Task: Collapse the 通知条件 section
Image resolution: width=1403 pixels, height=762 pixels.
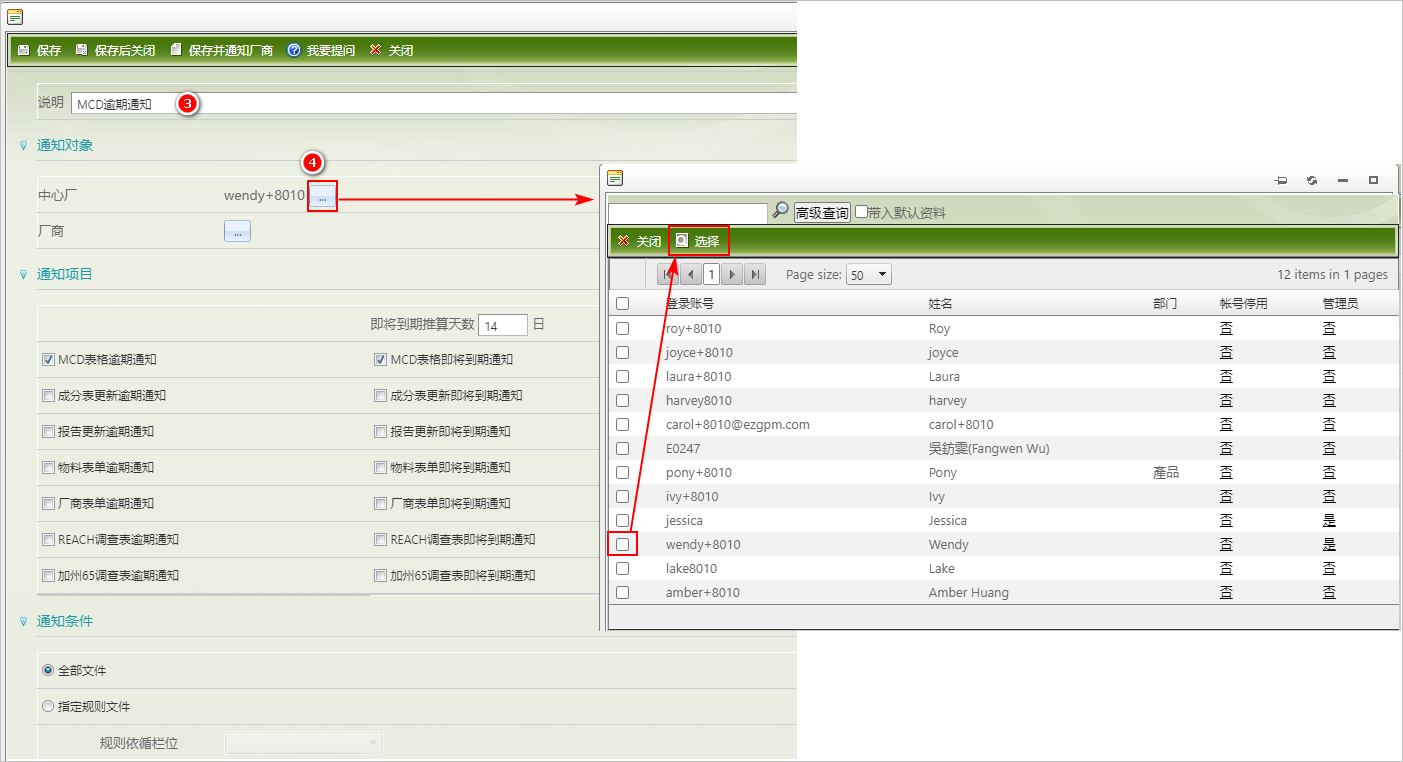Action: [24, 622]
